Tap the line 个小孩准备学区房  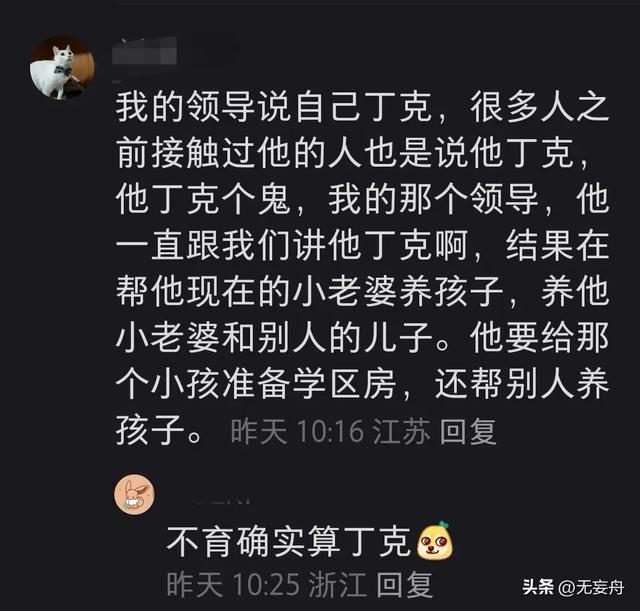[x=256, y=384]
